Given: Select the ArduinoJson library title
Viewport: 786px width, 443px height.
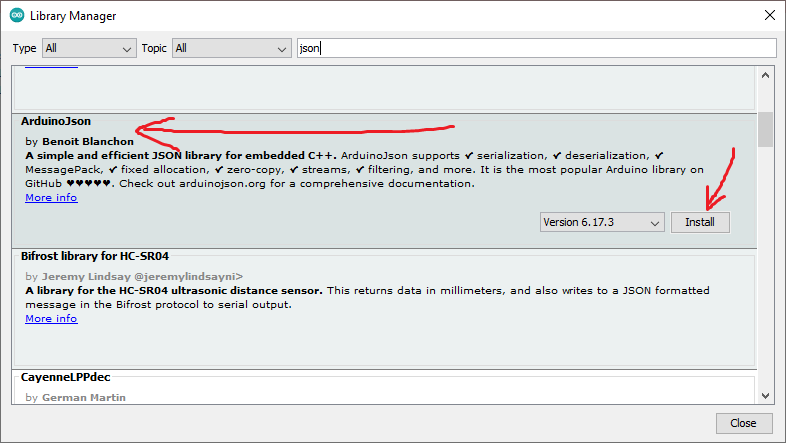Looking at the screenshot, I should (56, 121).
